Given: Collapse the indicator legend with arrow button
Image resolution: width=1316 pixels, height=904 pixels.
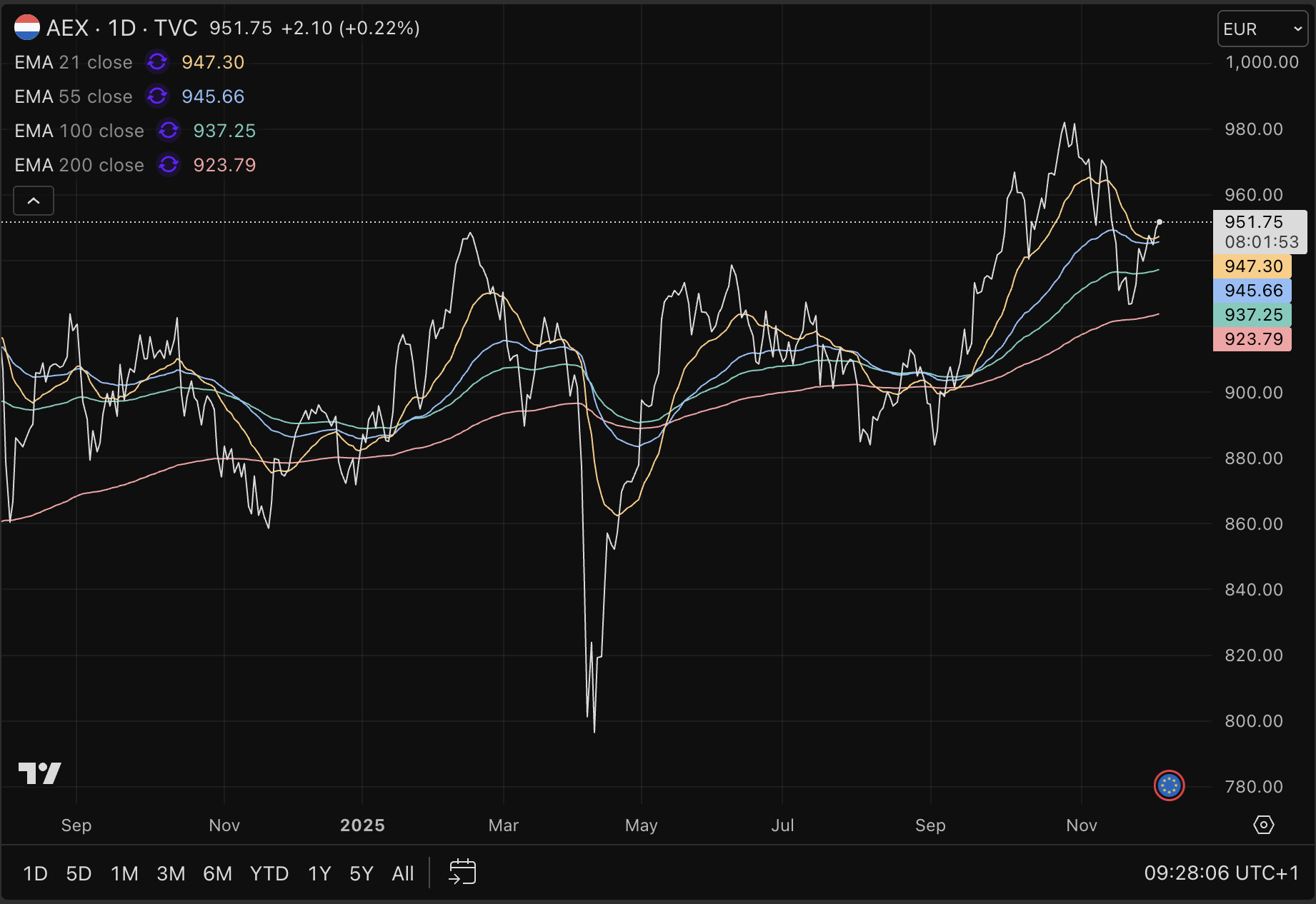Looking at the screenshot, I should (34, 201).
